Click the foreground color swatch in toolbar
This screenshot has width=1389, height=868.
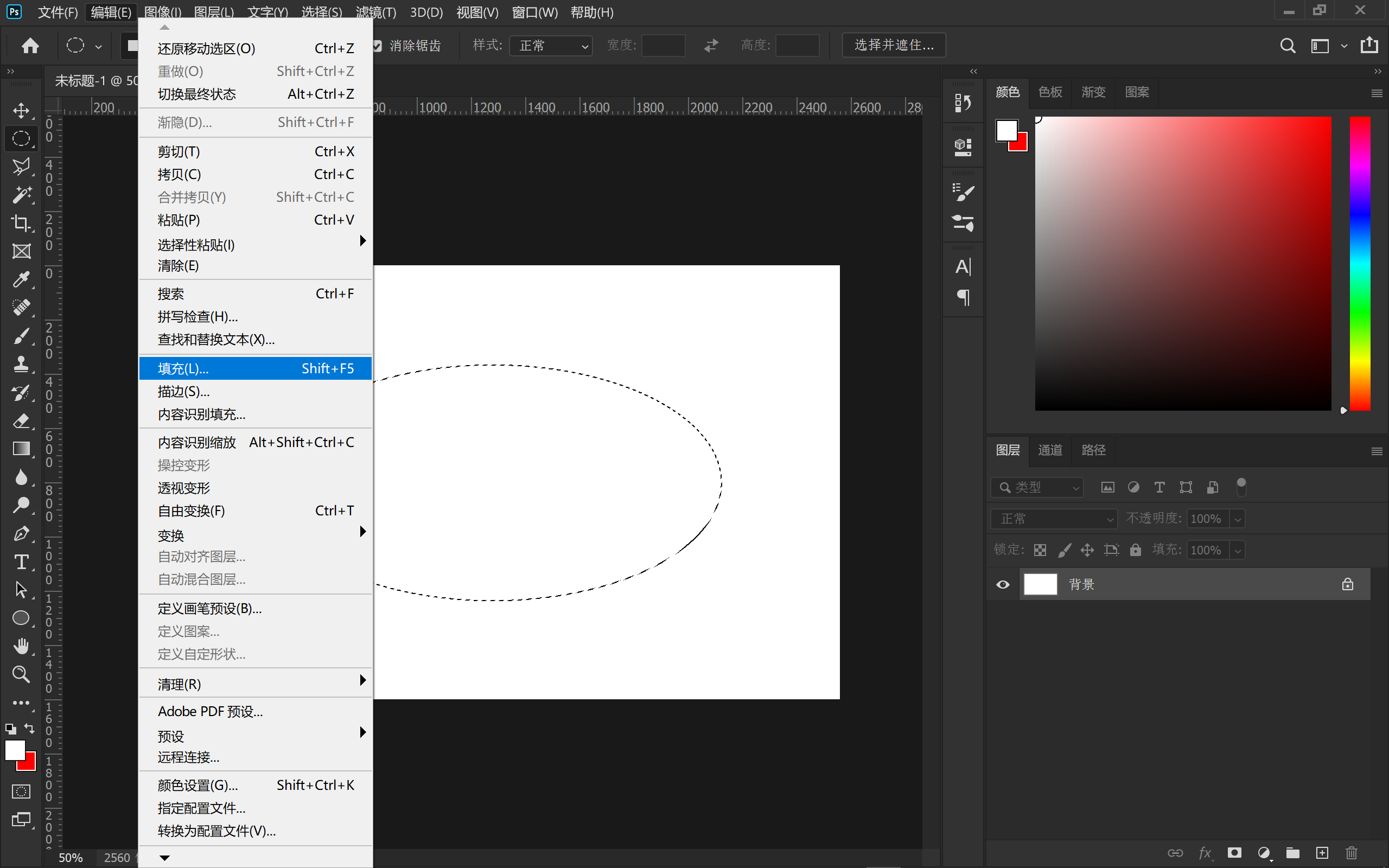point(15,750)
